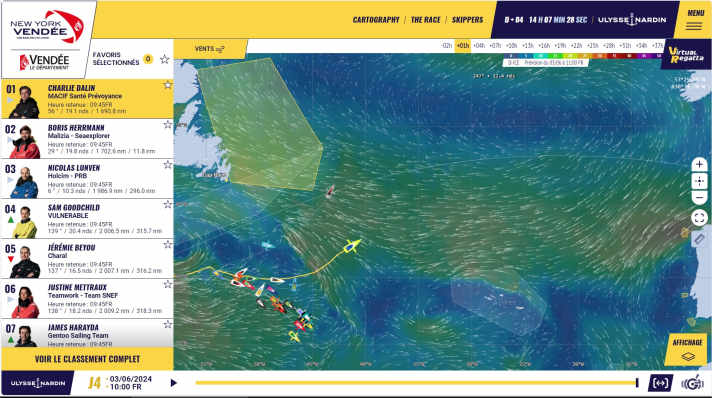
Task: Click the radar tracking icon in bottom bar
Action: (692, 383)
